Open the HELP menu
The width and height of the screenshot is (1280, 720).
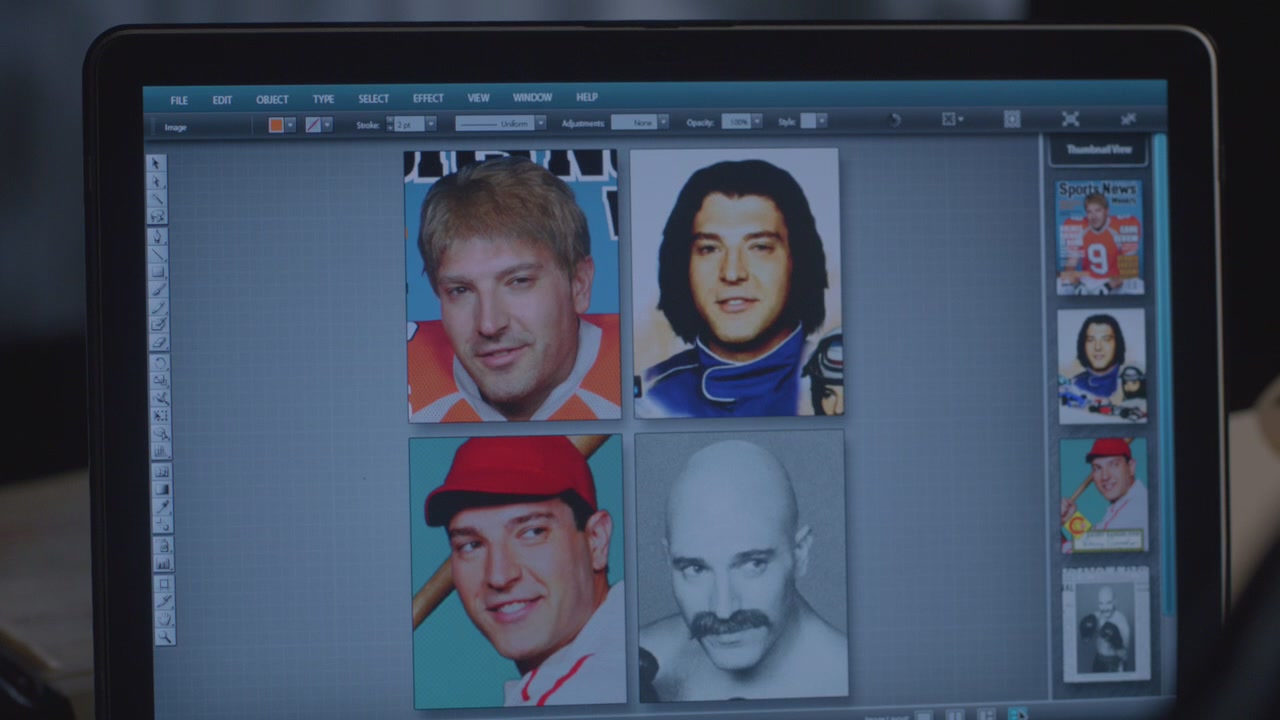coord(587,97)
